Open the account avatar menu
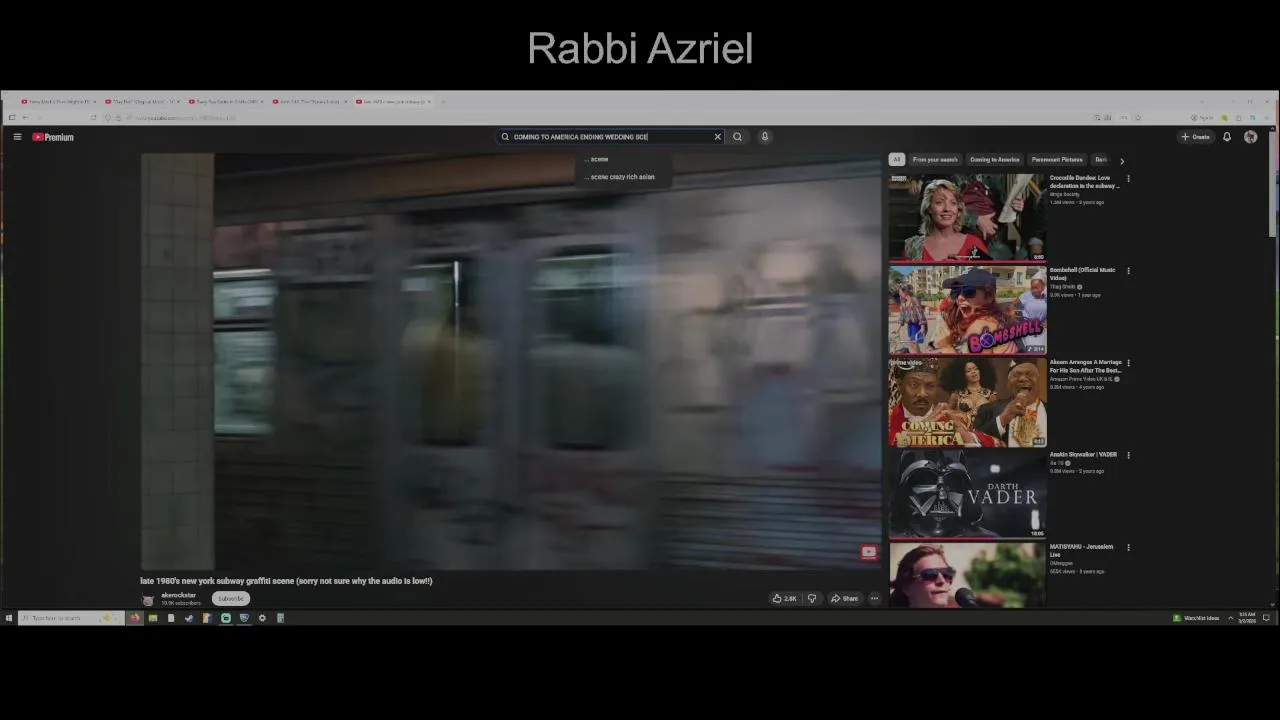1280x720 pixels. [1250, 137]
